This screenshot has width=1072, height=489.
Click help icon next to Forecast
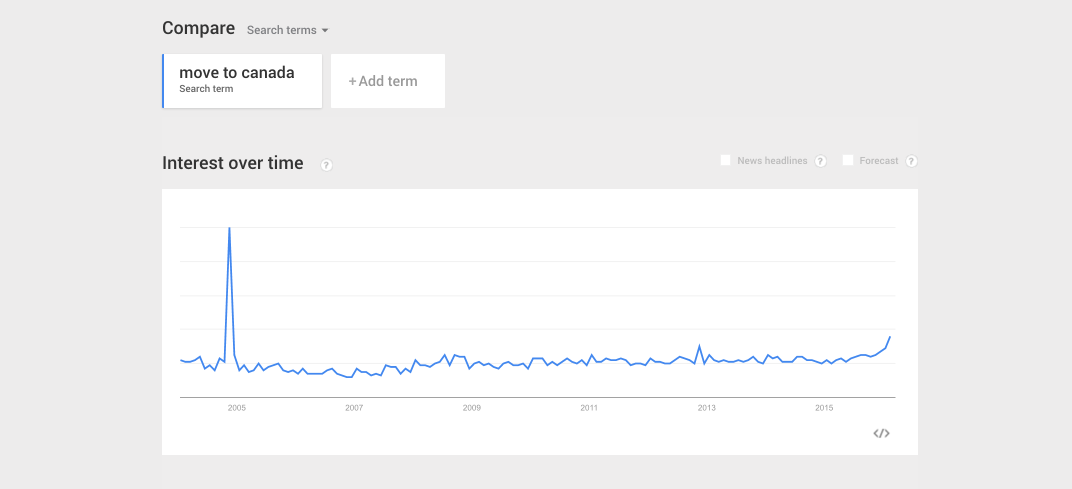(911, 161)
